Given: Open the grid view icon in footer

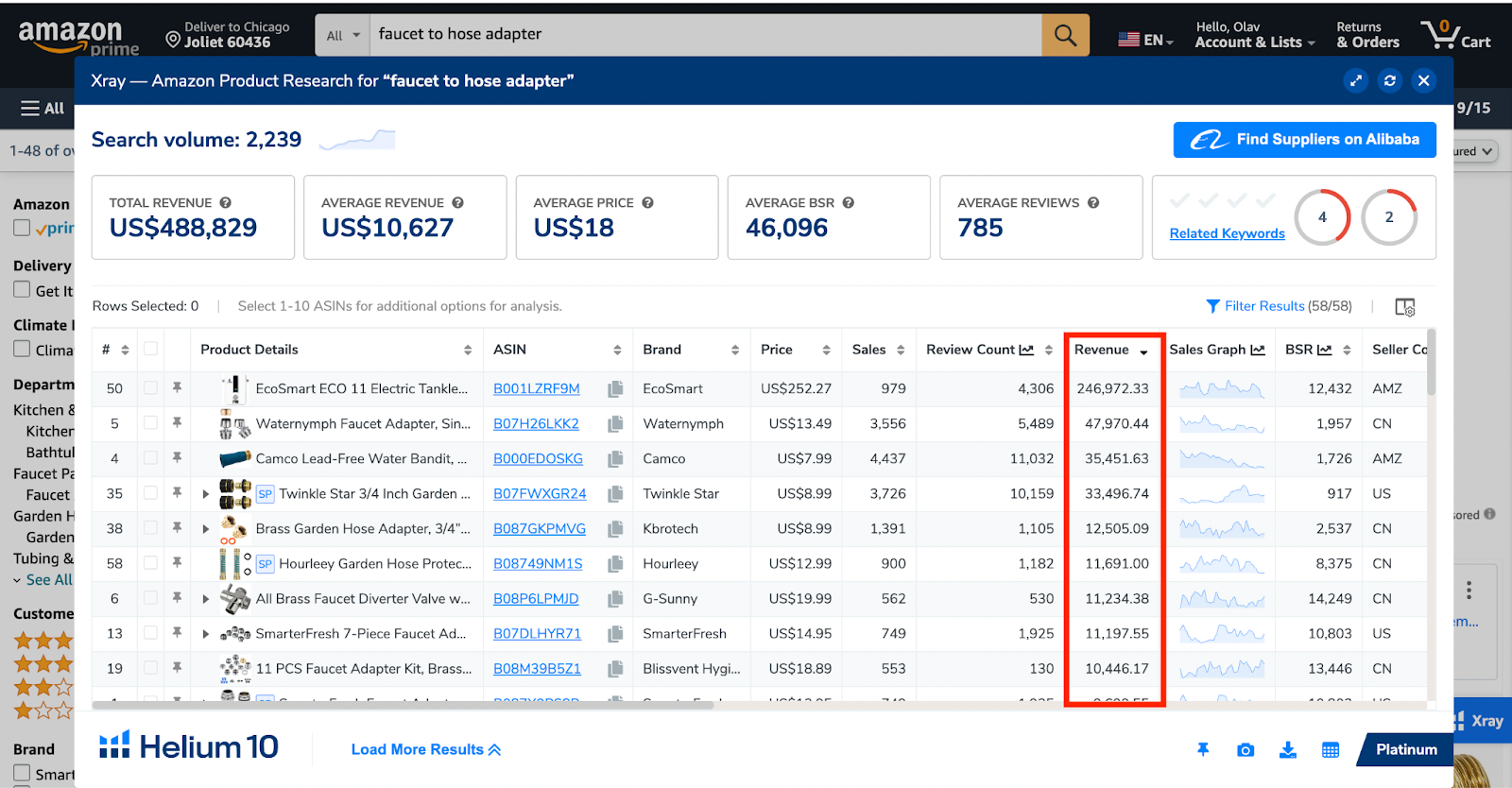Looking at the screenshot, I should coord(1331,750).
